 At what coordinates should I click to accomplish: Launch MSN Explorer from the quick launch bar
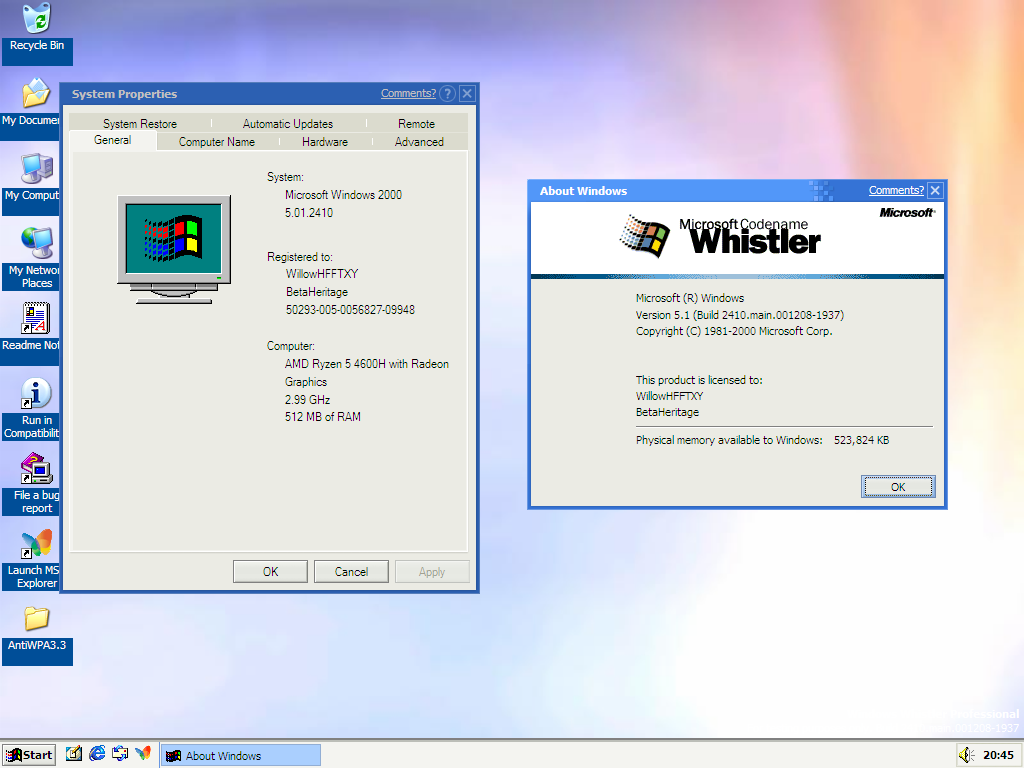click(143, 754)
